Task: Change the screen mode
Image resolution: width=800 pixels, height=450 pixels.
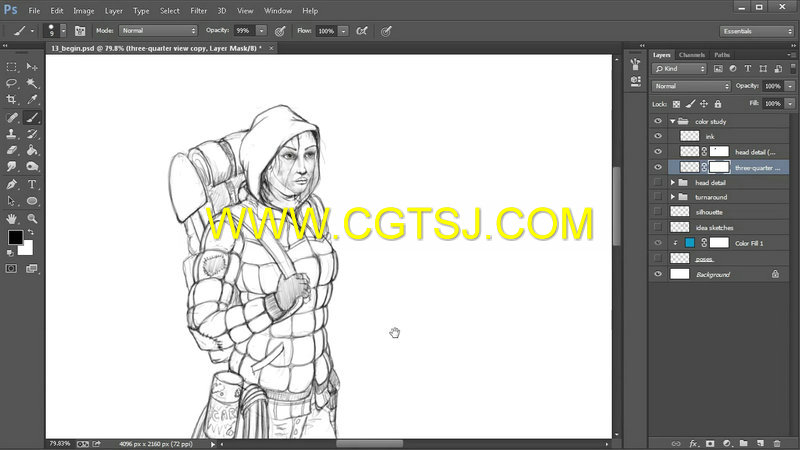Action: point(32,268)
